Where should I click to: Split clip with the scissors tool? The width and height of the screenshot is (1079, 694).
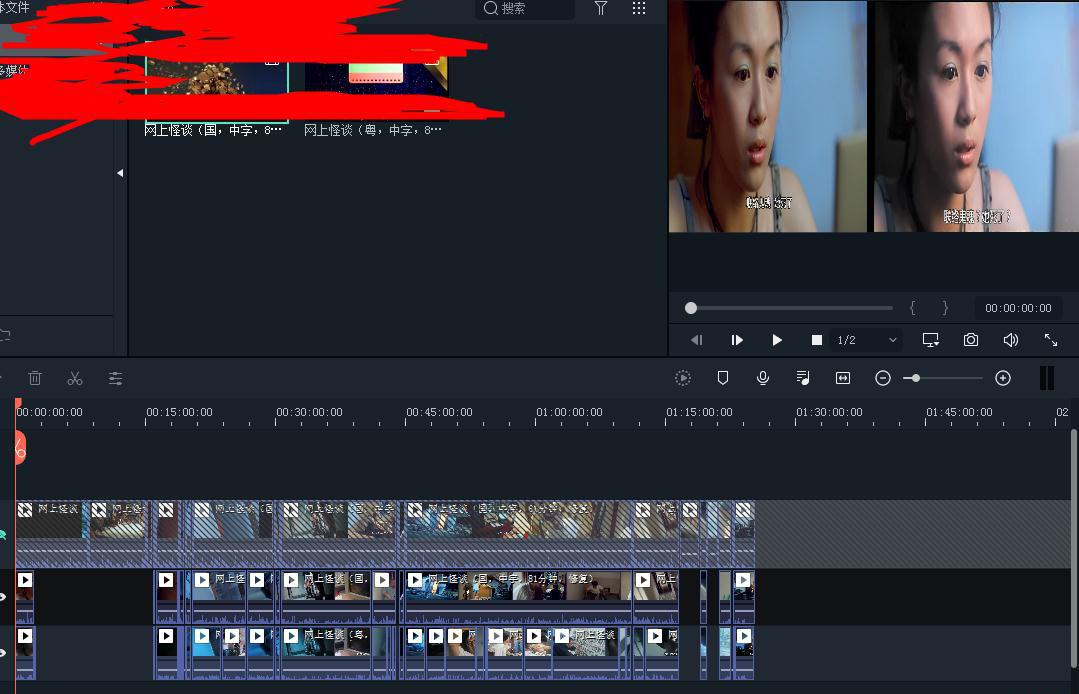(x=75, y=378)
